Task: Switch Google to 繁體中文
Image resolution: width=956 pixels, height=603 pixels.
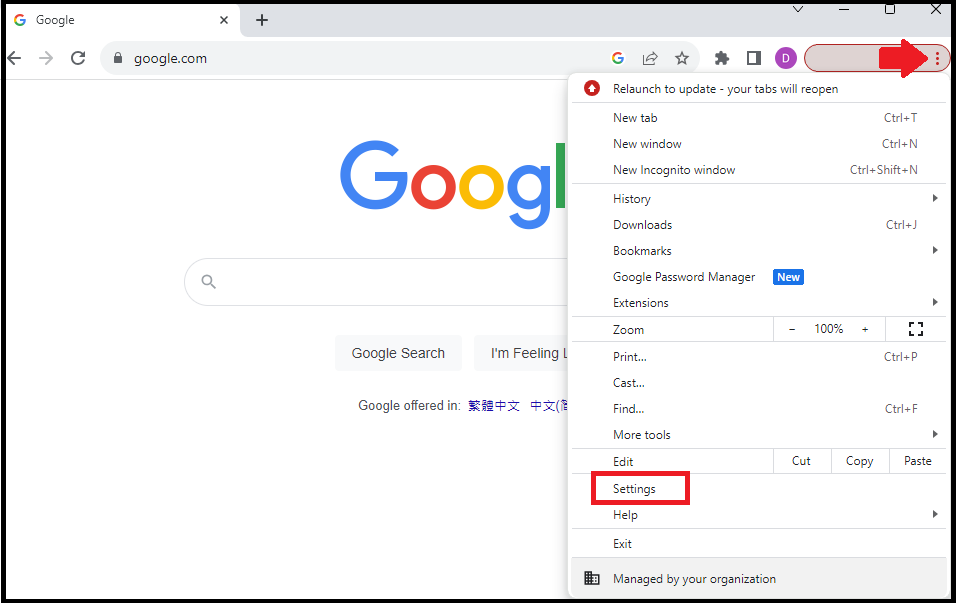Action: coord(494,405)
